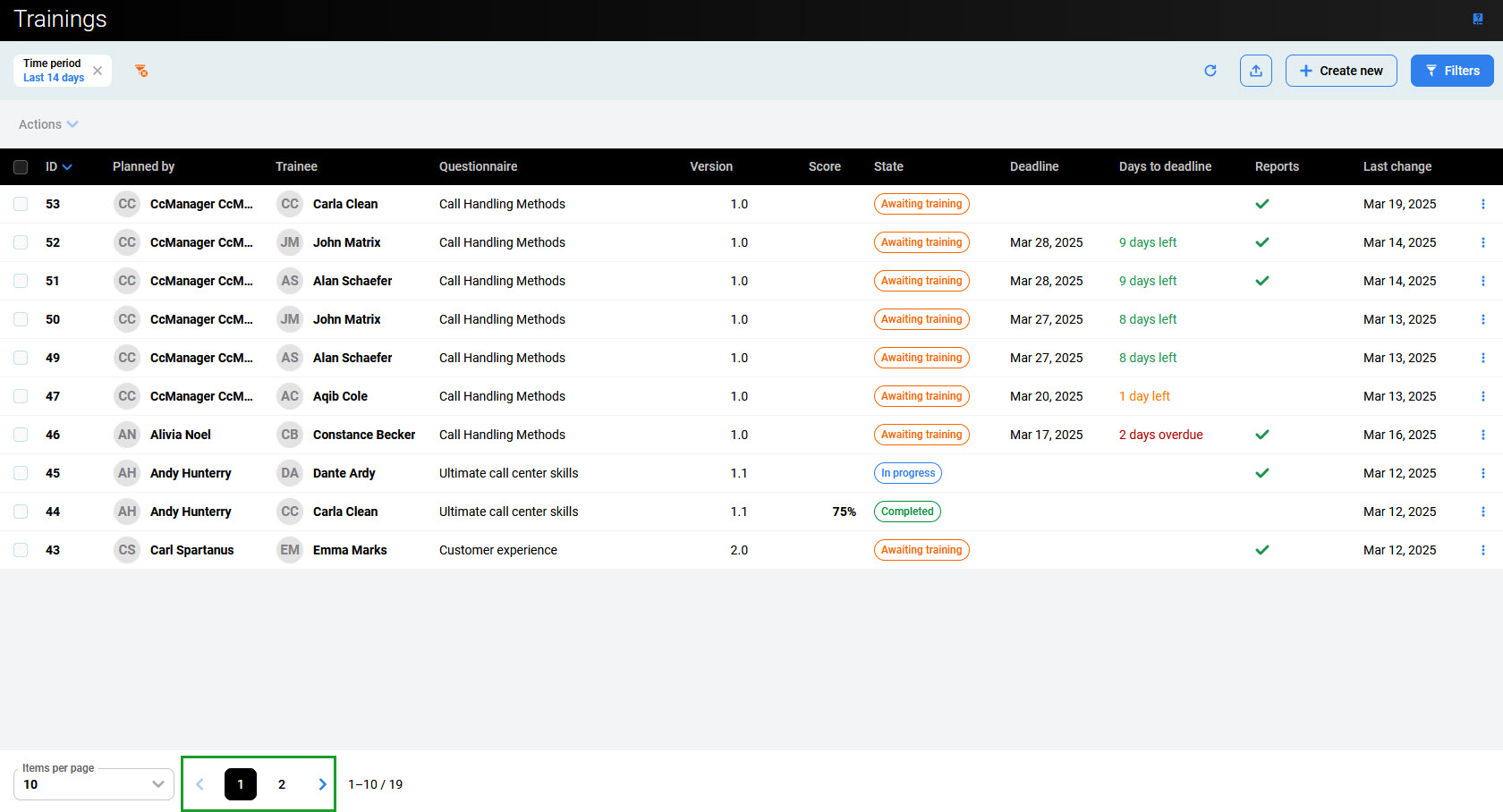Click the Completed state badge in row 44

(x=907, y=512)
